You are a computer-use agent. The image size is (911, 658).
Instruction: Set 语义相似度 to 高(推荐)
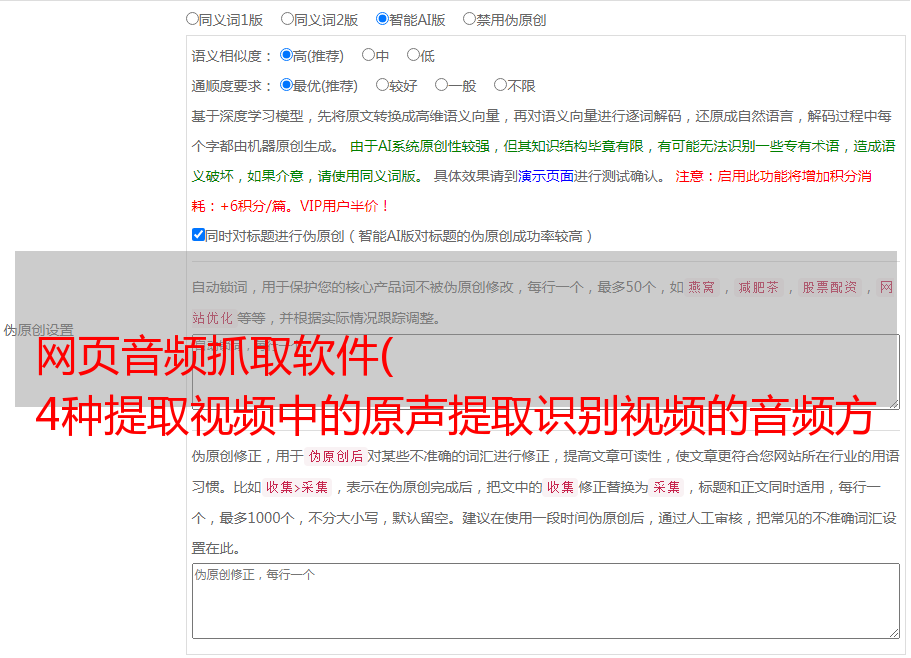286,55
